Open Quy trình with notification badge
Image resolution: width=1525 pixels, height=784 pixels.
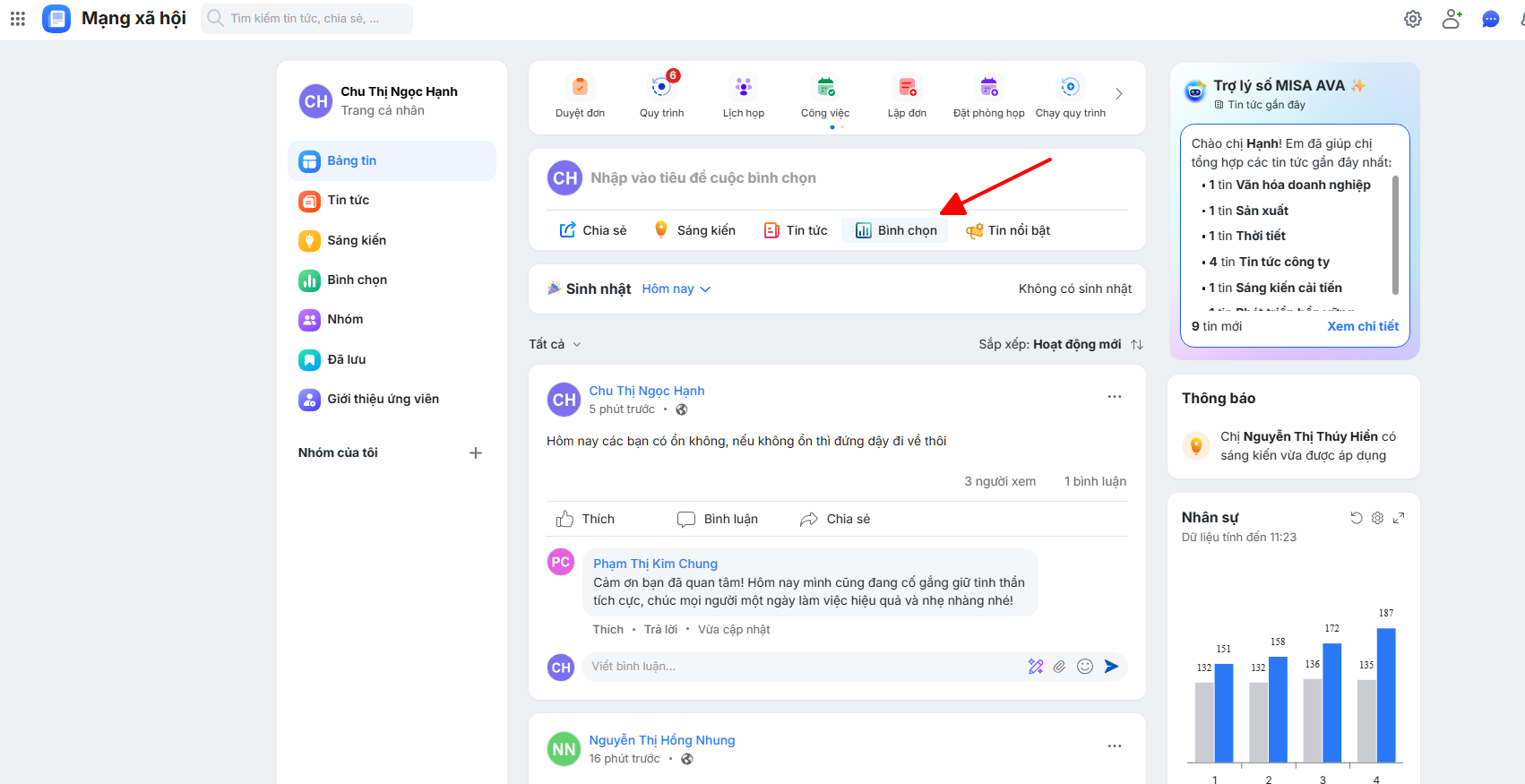(x=661, y=88)
